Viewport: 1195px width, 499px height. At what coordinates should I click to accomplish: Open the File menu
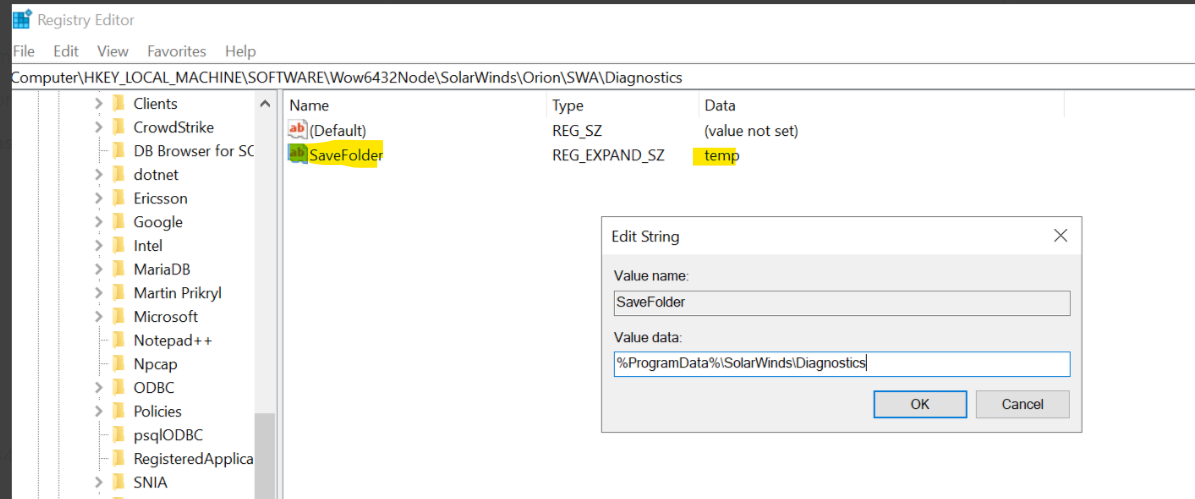coord(23,51)
